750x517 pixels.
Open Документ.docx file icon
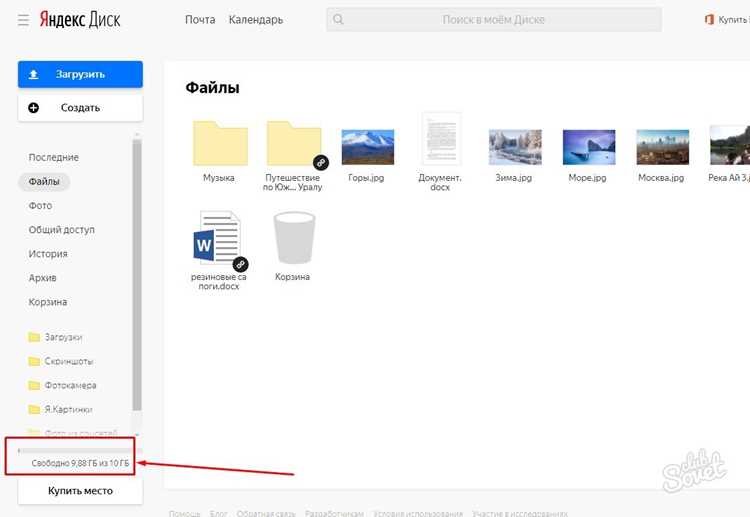point(441,139)
